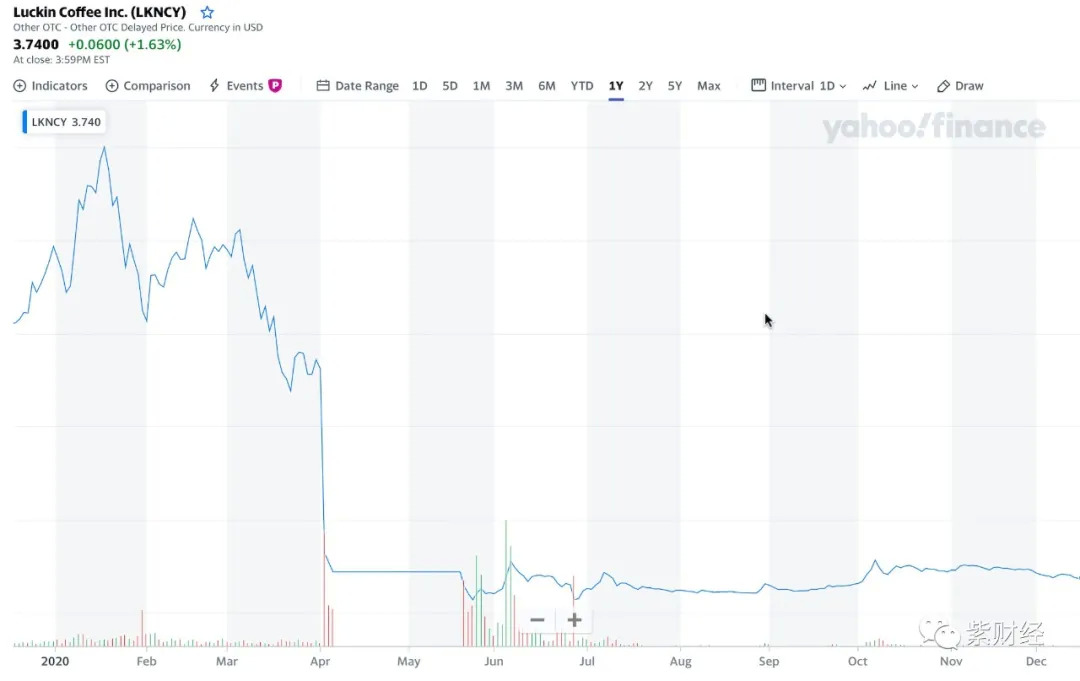Screen dimensions: 1080x681
Task: Click the purple premium badge icon
Action: coord(275,86)
